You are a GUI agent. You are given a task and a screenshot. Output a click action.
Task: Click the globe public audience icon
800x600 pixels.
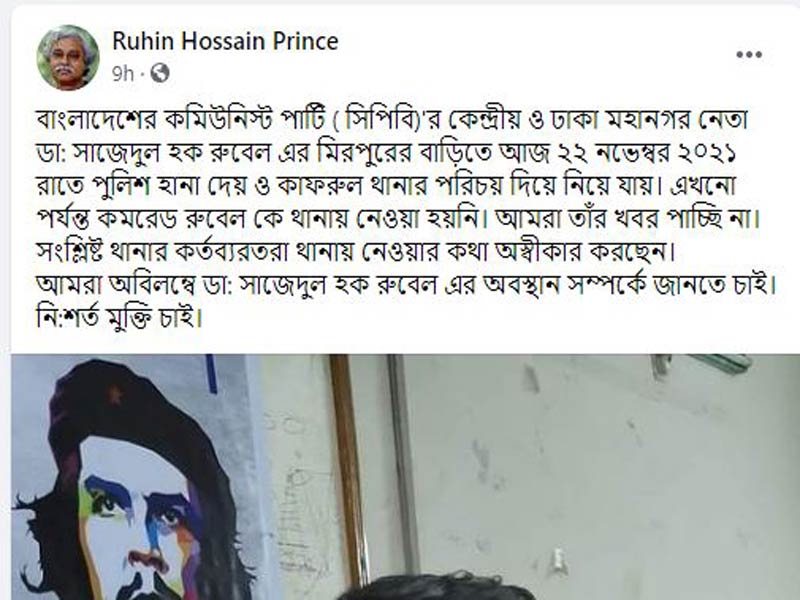160,73
